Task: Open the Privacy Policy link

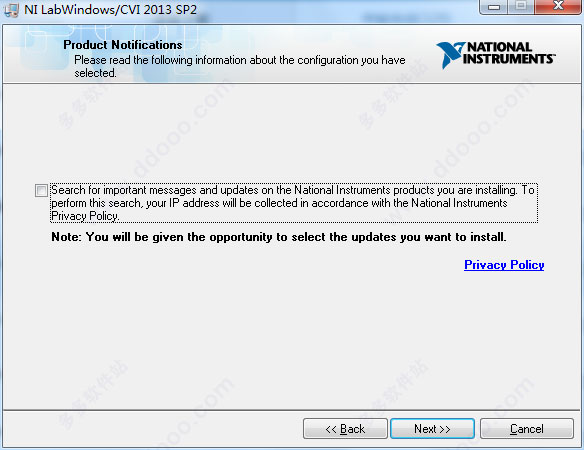Action: coord(504,265)
